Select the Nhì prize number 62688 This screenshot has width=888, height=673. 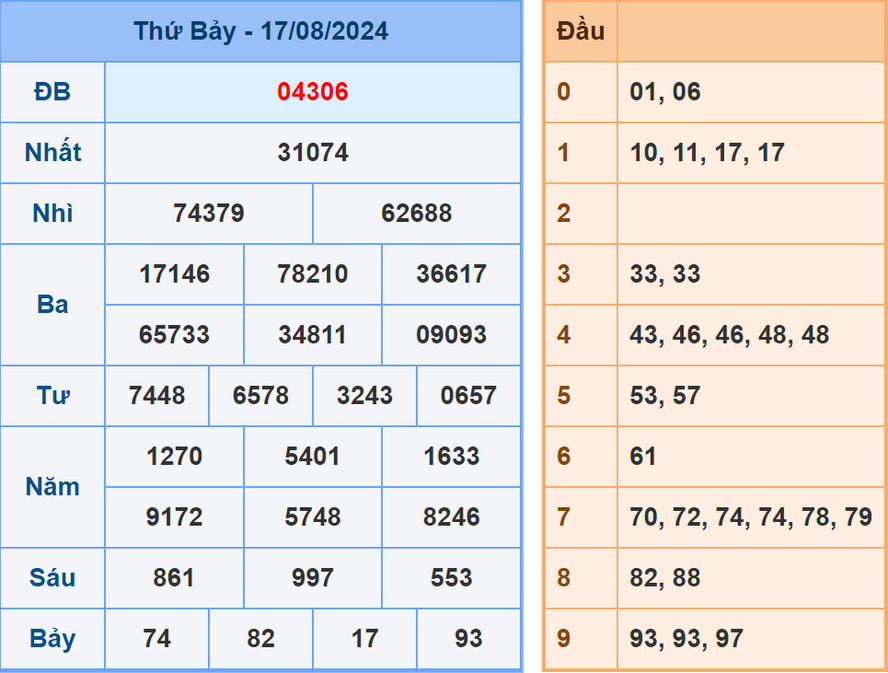pyautogui.click(x=416, y=213)
